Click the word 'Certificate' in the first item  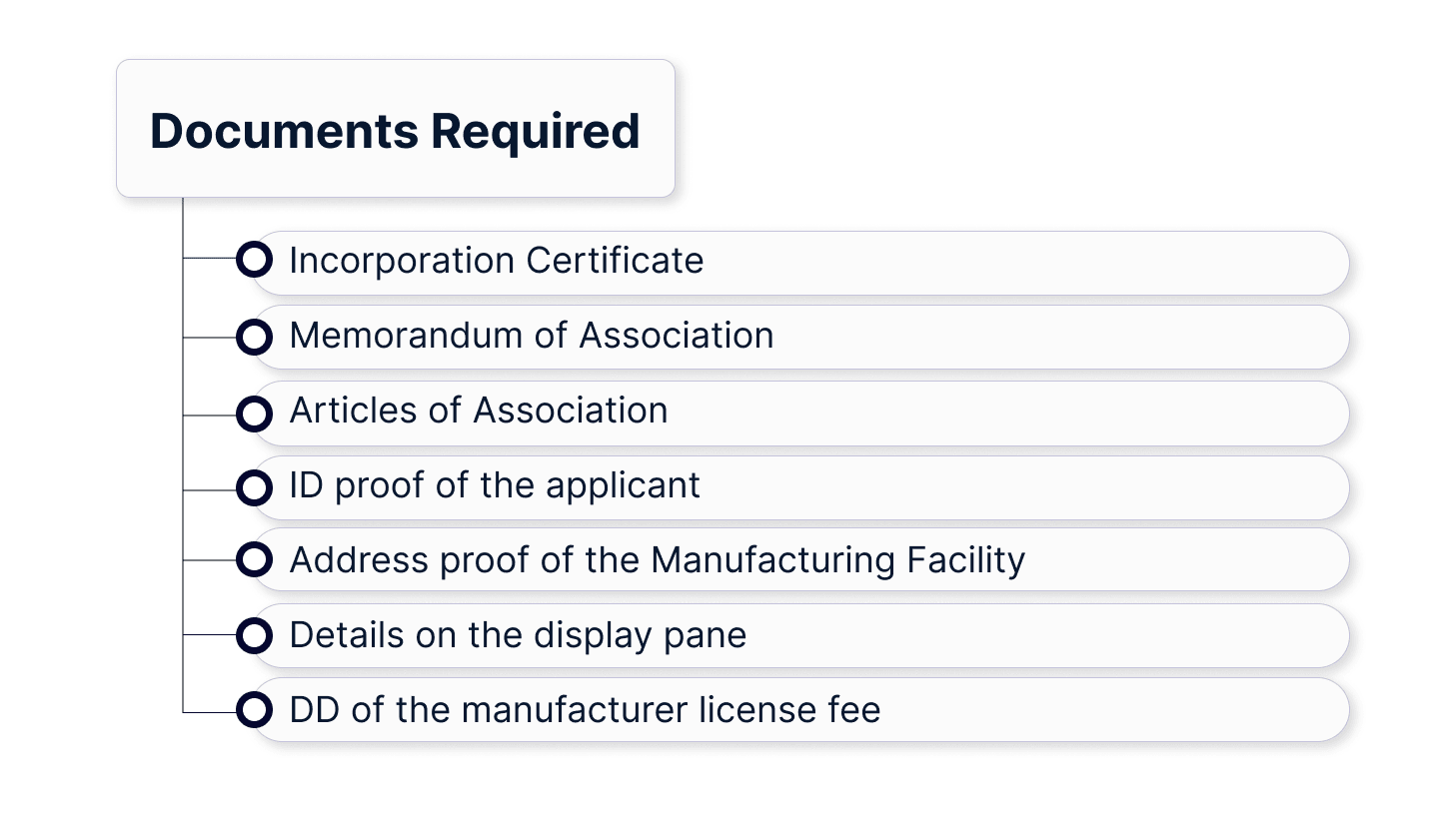[615, 261]
